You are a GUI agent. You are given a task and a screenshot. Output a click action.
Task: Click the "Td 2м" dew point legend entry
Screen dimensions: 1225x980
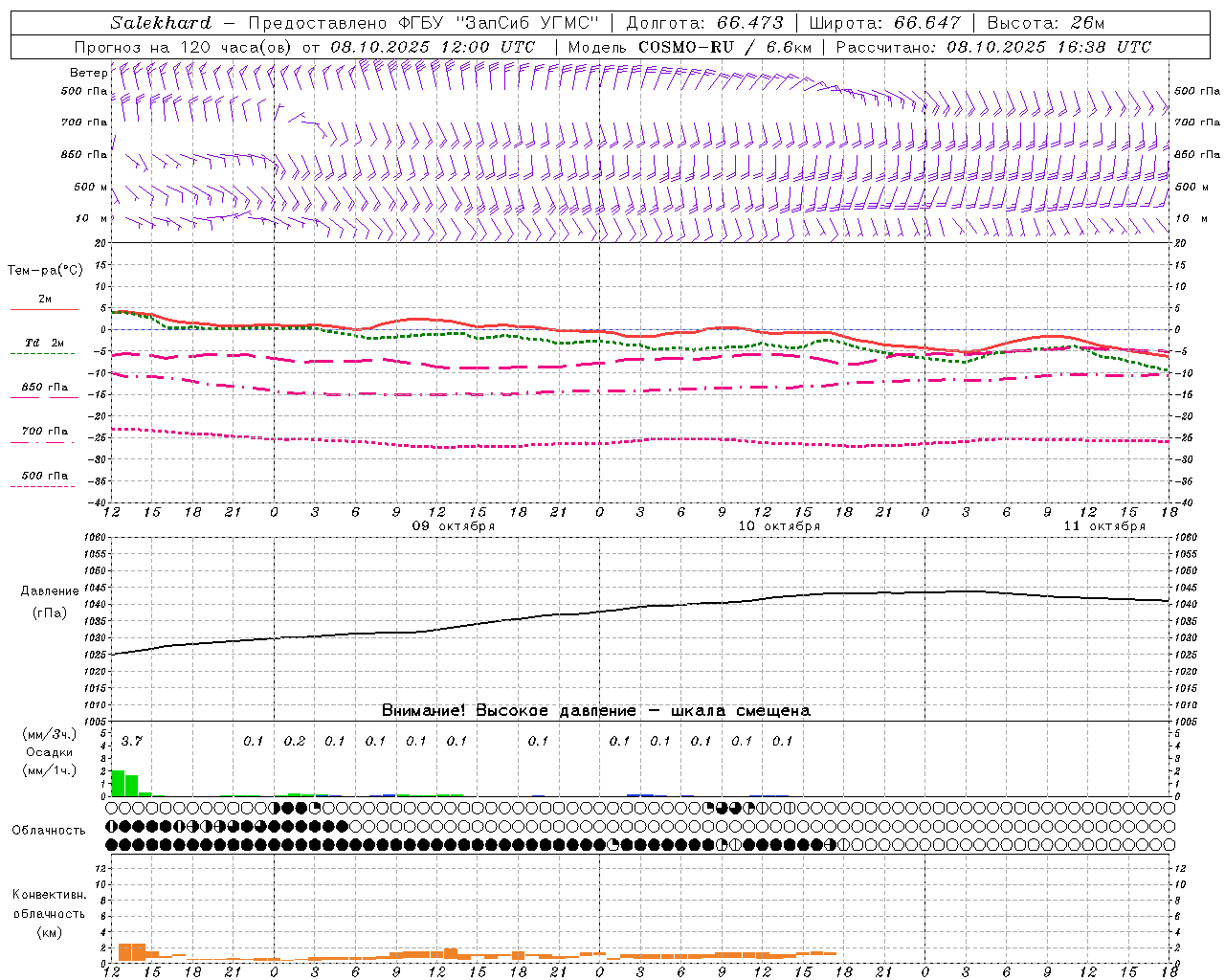pyautogui.click(x=45, y=343)
